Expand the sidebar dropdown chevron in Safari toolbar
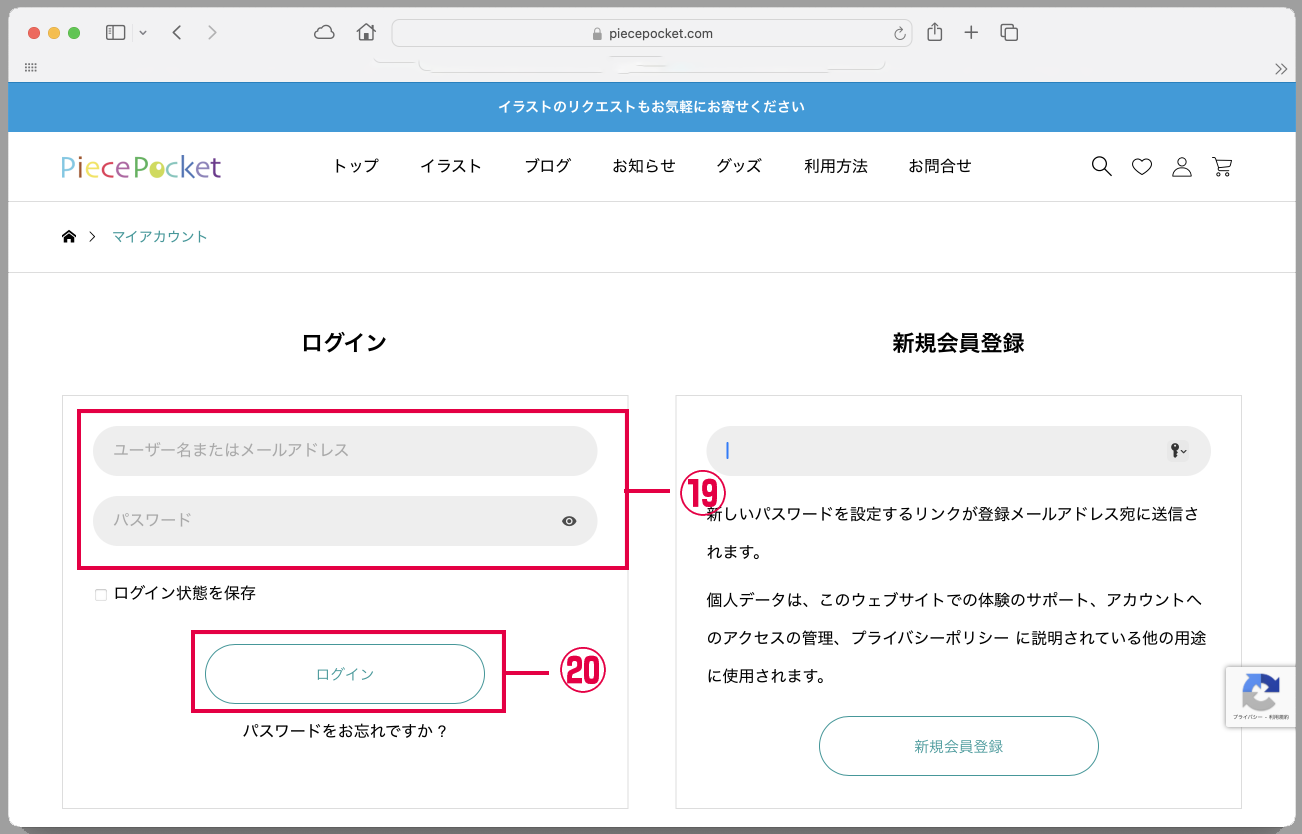The image size is (1302, 834). pos(143,33)
